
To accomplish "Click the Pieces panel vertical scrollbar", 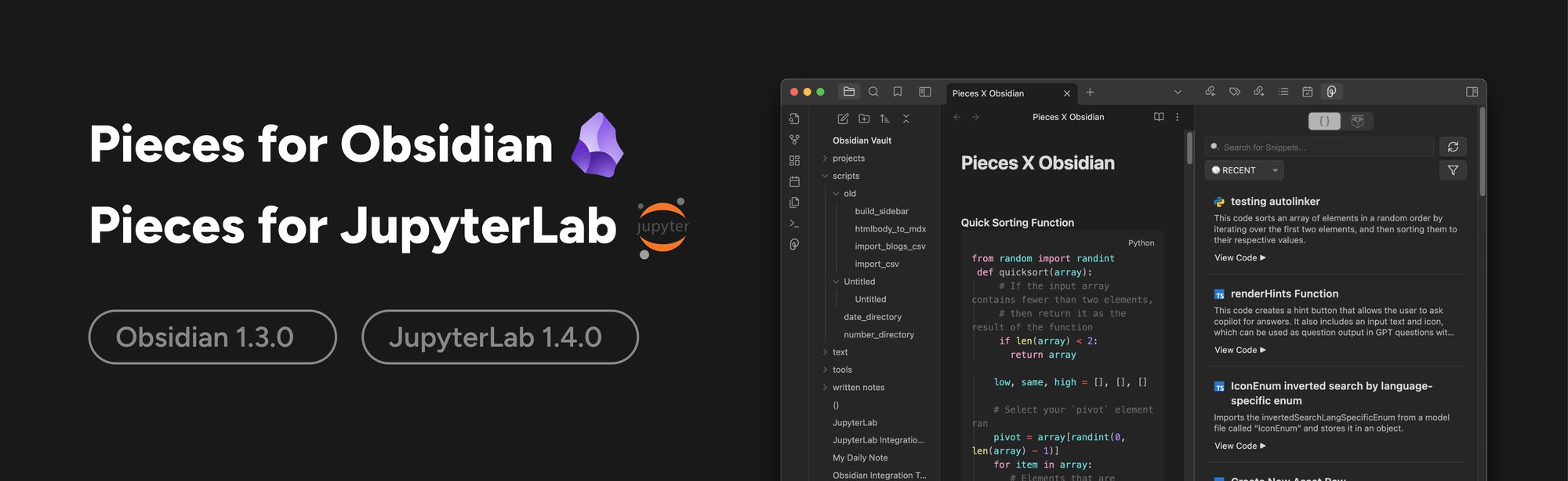I will (1482, 152).
